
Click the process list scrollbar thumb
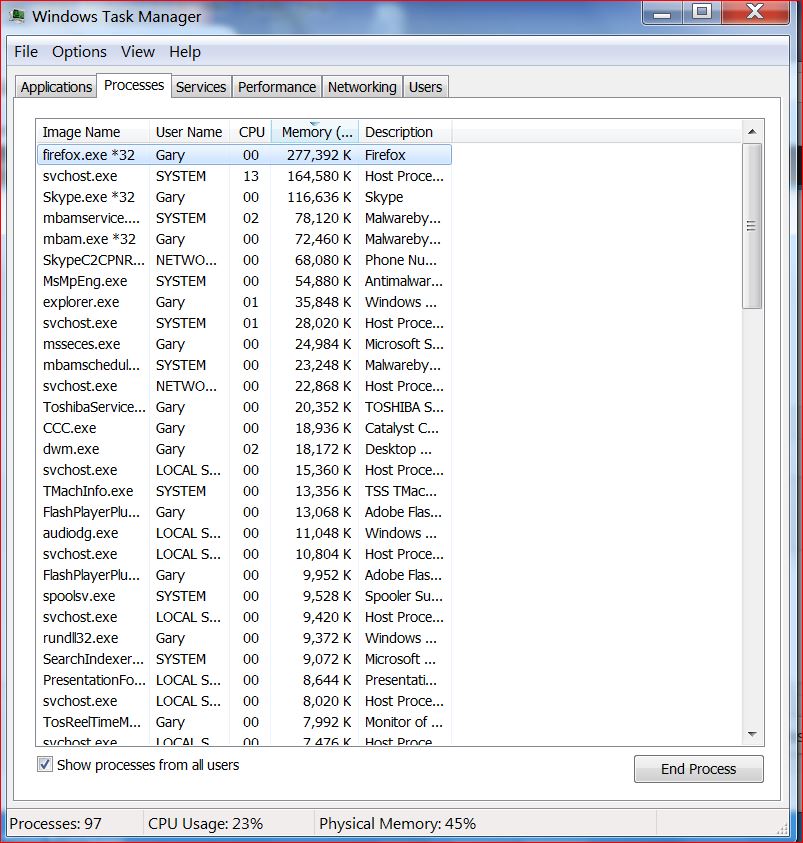pyautogui.click(x=752, y=226)
